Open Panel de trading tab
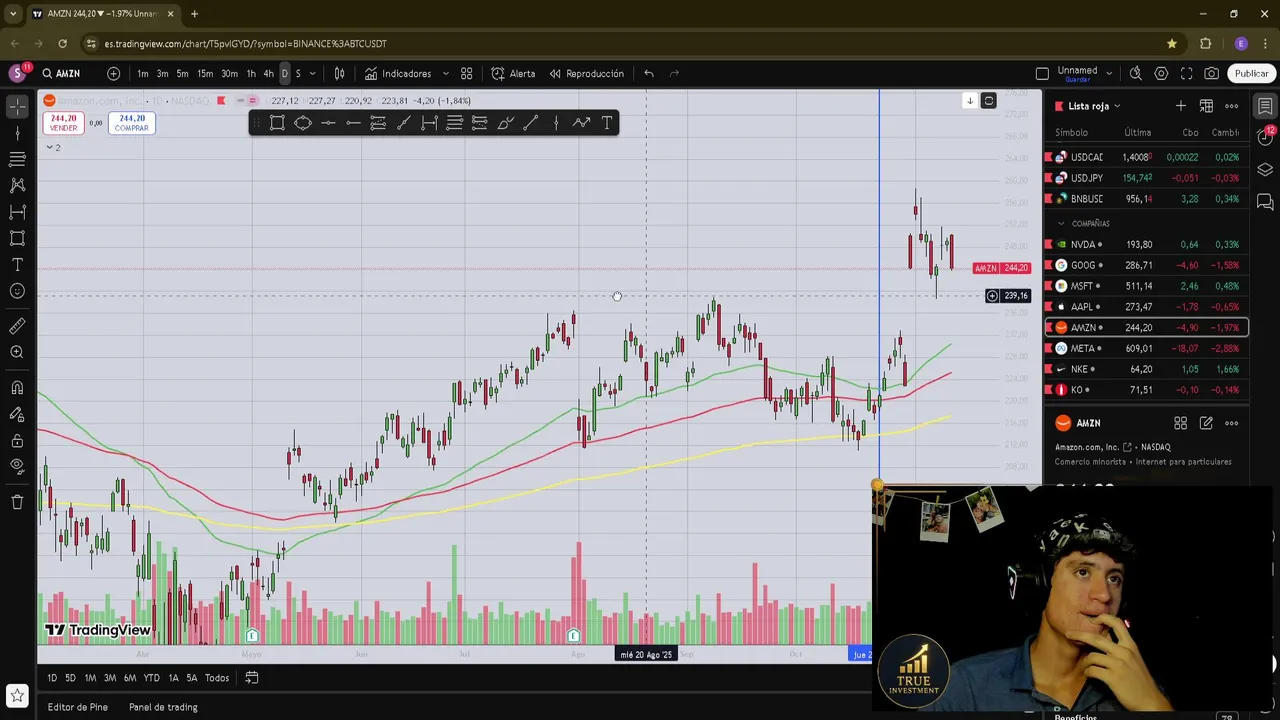1280x720 pixels. pyautogui.click(x=163, y=707)
